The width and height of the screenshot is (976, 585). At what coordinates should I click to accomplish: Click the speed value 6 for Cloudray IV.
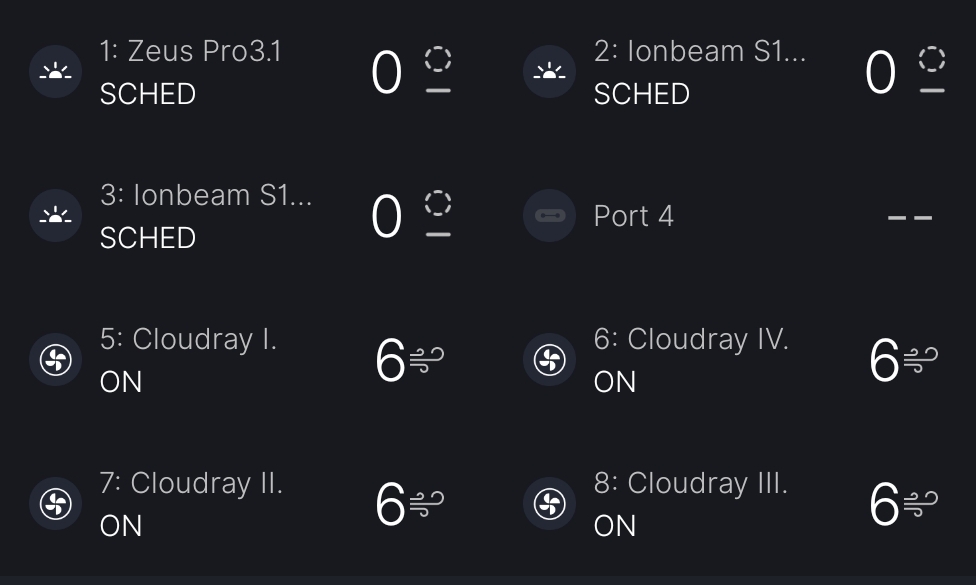pyautogui.click(x=884, y=361)
